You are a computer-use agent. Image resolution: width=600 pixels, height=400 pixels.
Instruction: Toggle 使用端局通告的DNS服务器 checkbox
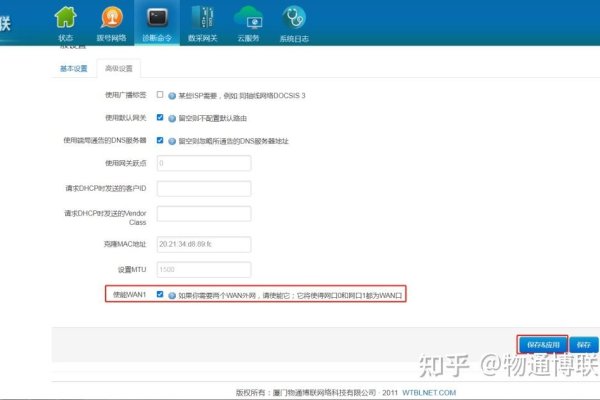coord(160,140)
